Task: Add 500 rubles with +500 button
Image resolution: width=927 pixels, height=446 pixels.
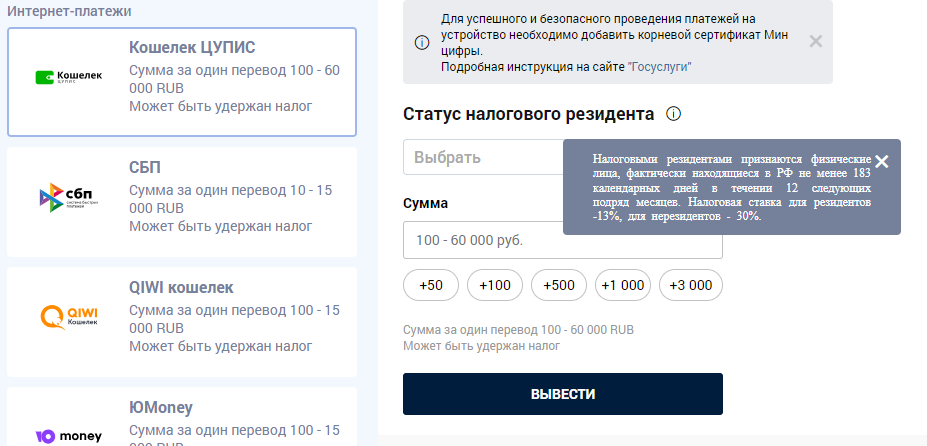Action: tap(559, 285)
